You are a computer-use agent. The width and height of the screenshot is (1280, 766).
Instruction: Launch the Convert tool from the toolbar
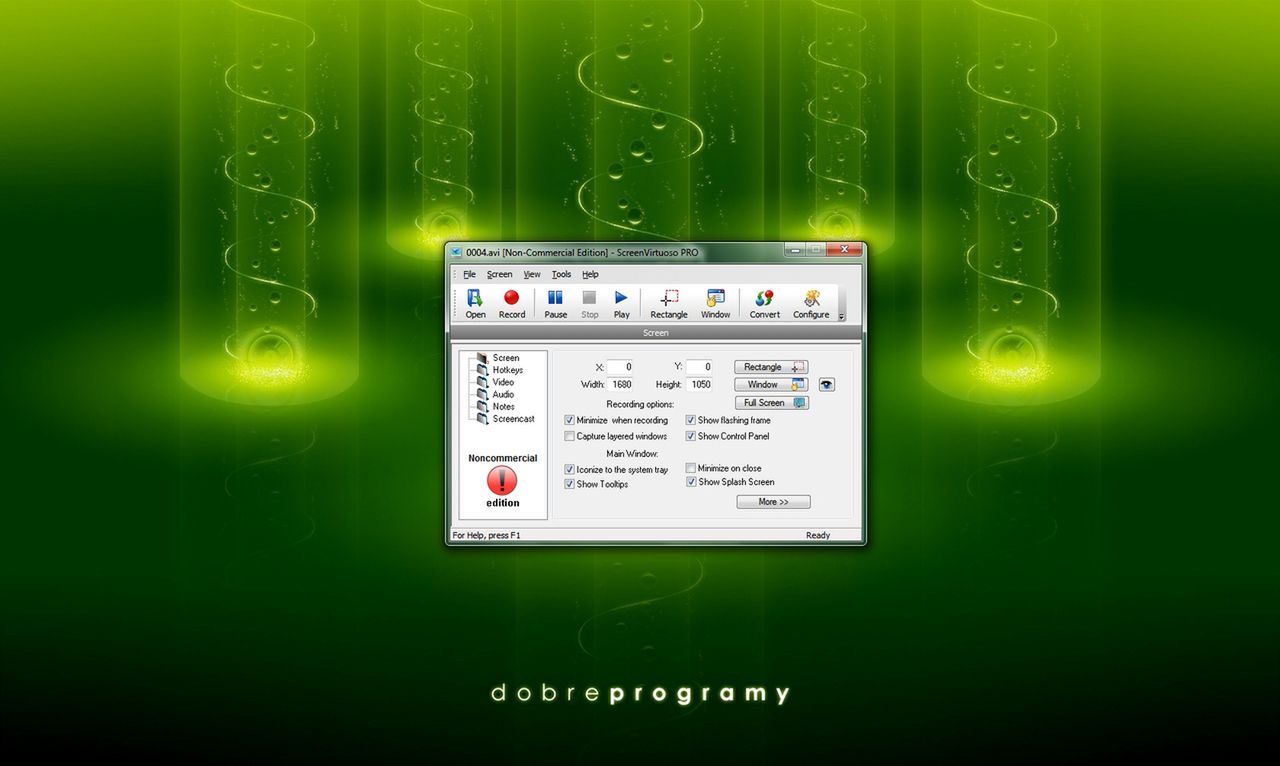tap(765, 303)
